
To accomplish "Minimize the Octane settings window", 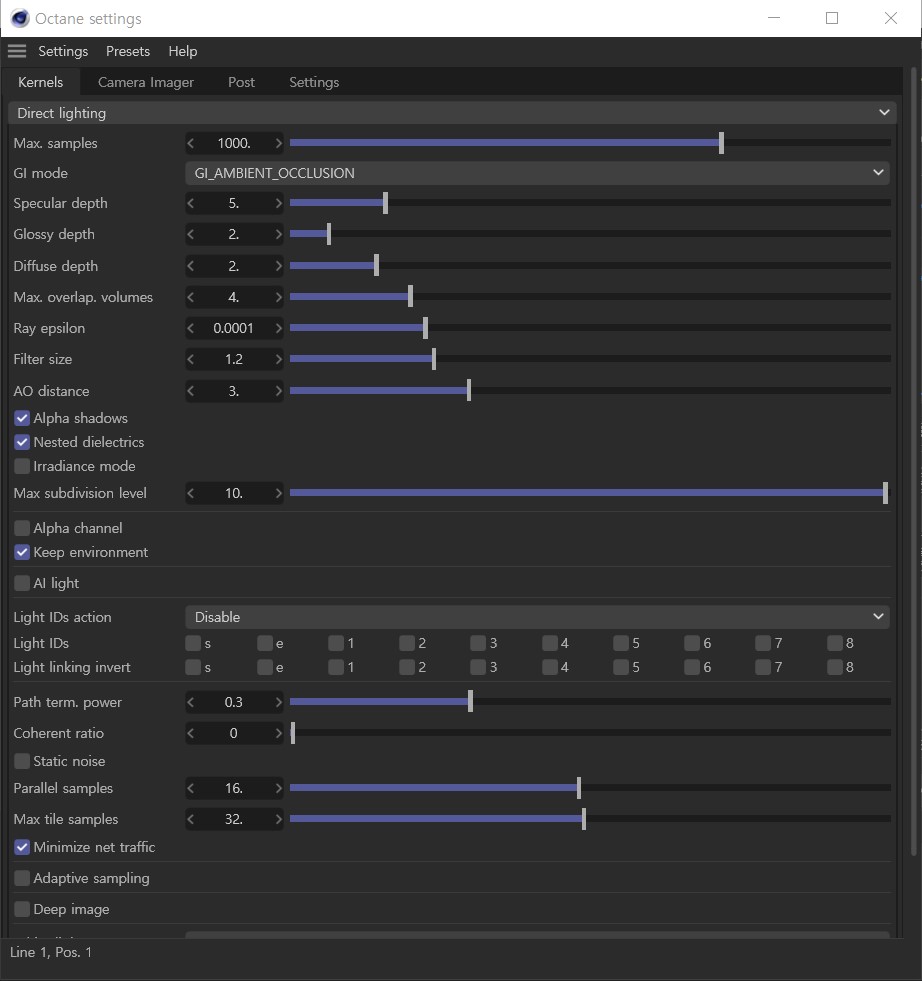I will [774, 18].
